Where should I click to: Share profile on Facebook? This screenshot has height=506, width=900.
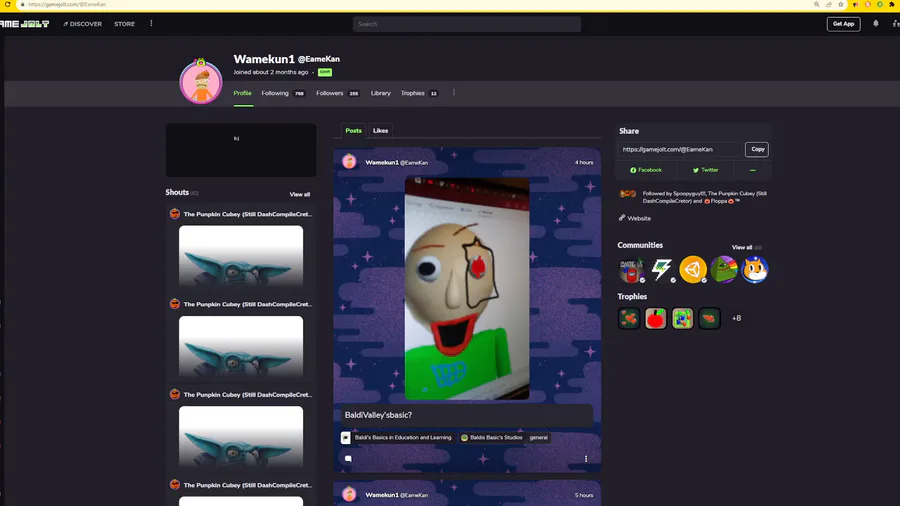click(x=646, y=170)
